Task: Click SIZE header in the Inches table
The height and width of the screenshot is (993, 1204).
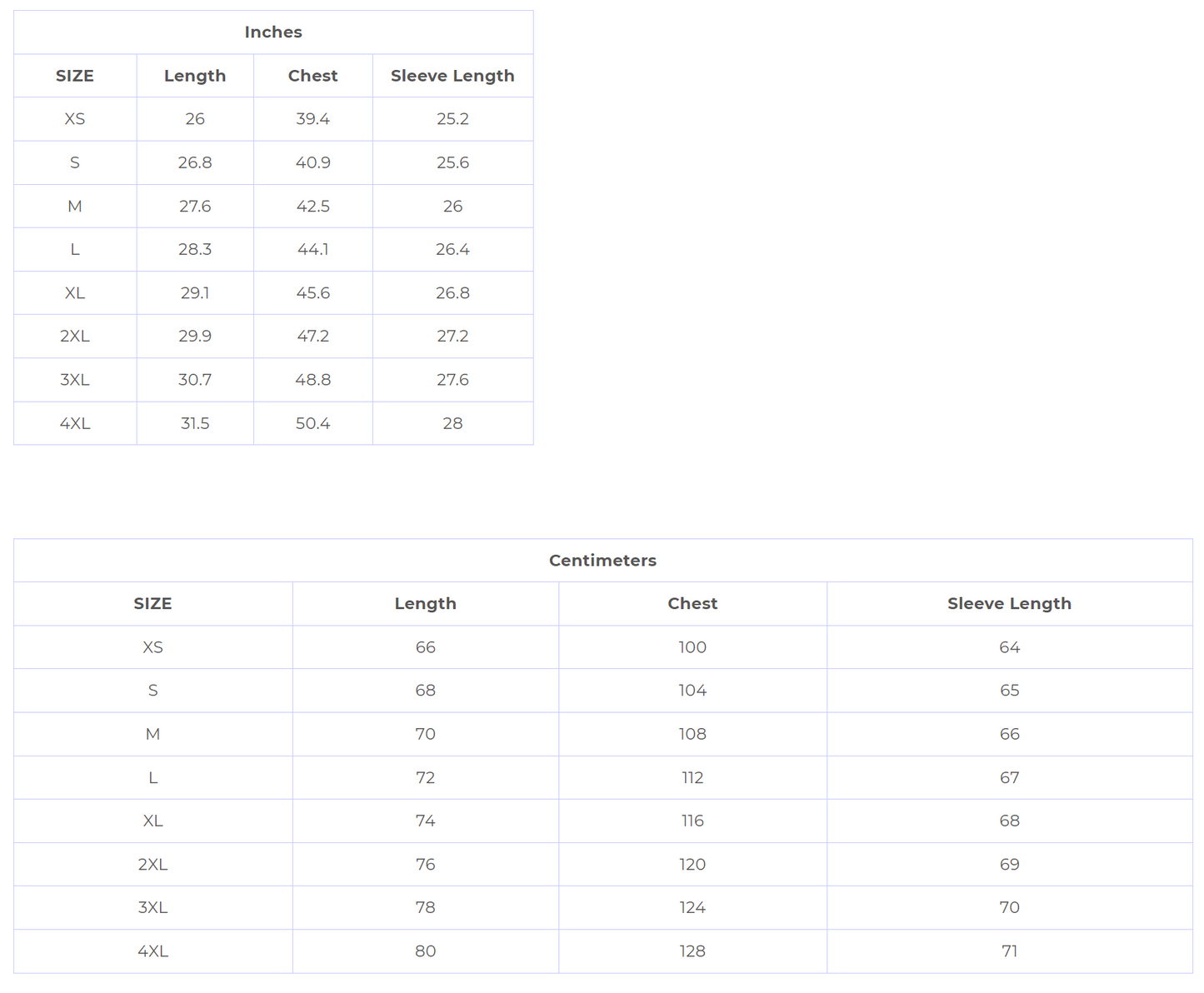Action: click(x=75, y=76)
